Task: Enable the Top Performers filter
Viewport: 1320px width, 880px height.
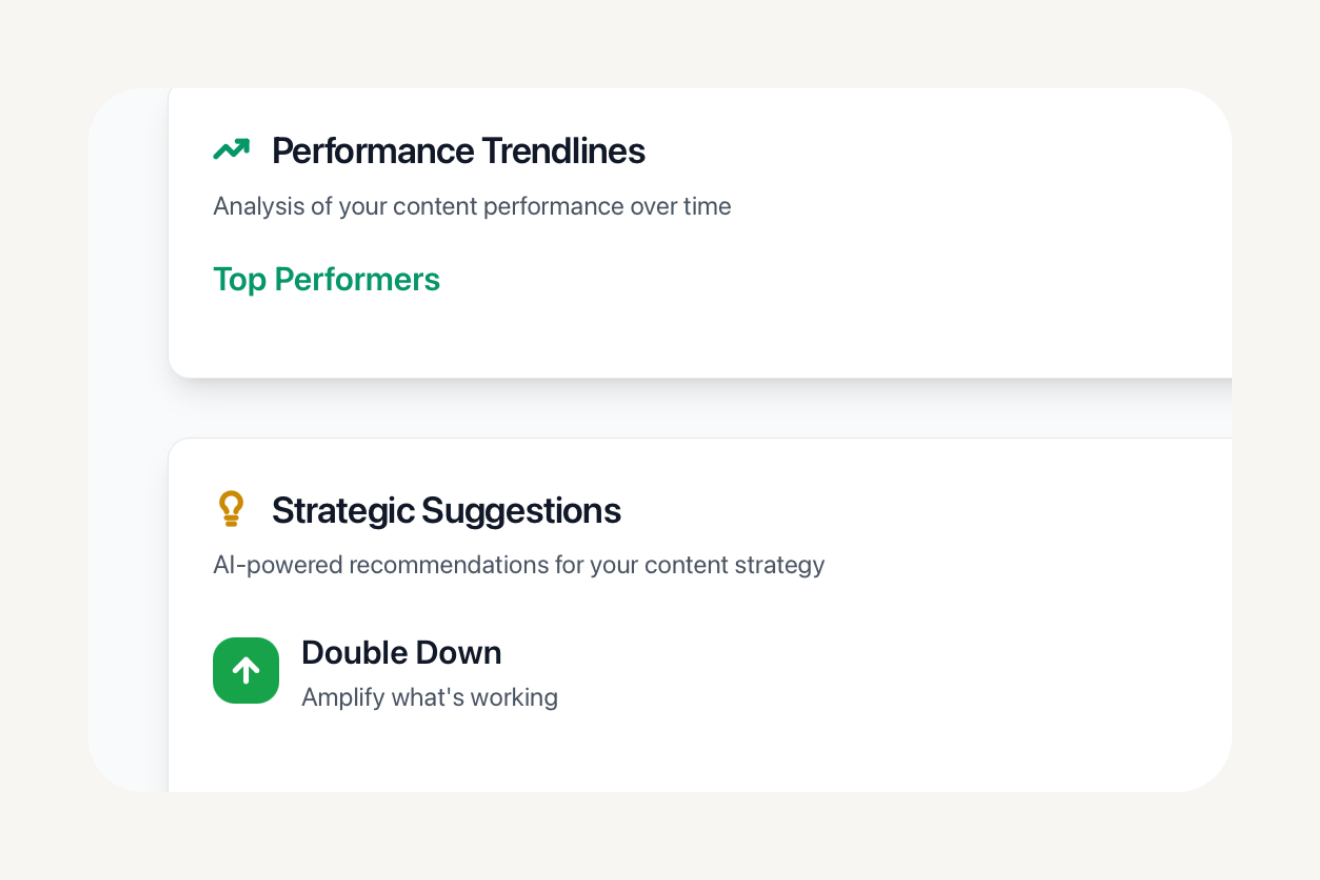Action: coord(326,279)
